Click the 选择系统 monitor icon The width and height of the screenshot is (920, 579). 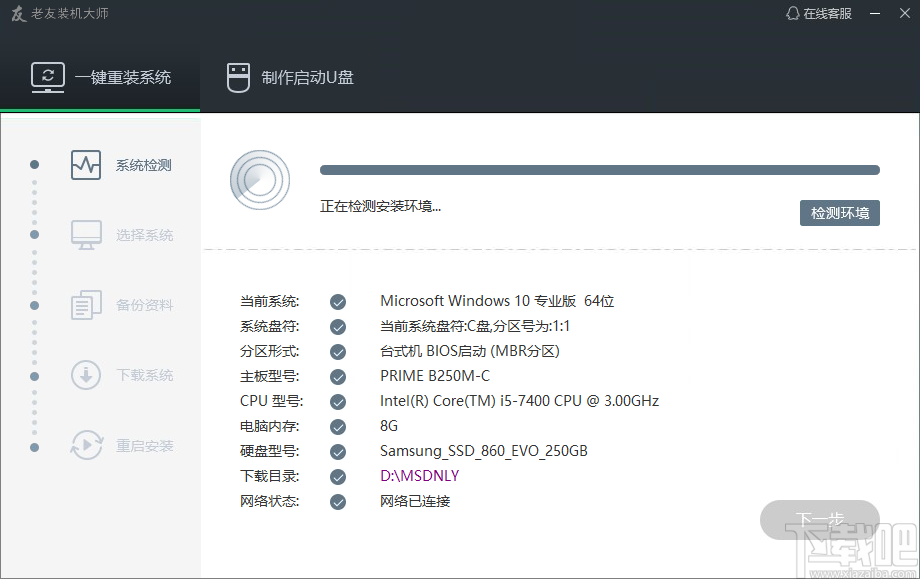click(86, 235)
